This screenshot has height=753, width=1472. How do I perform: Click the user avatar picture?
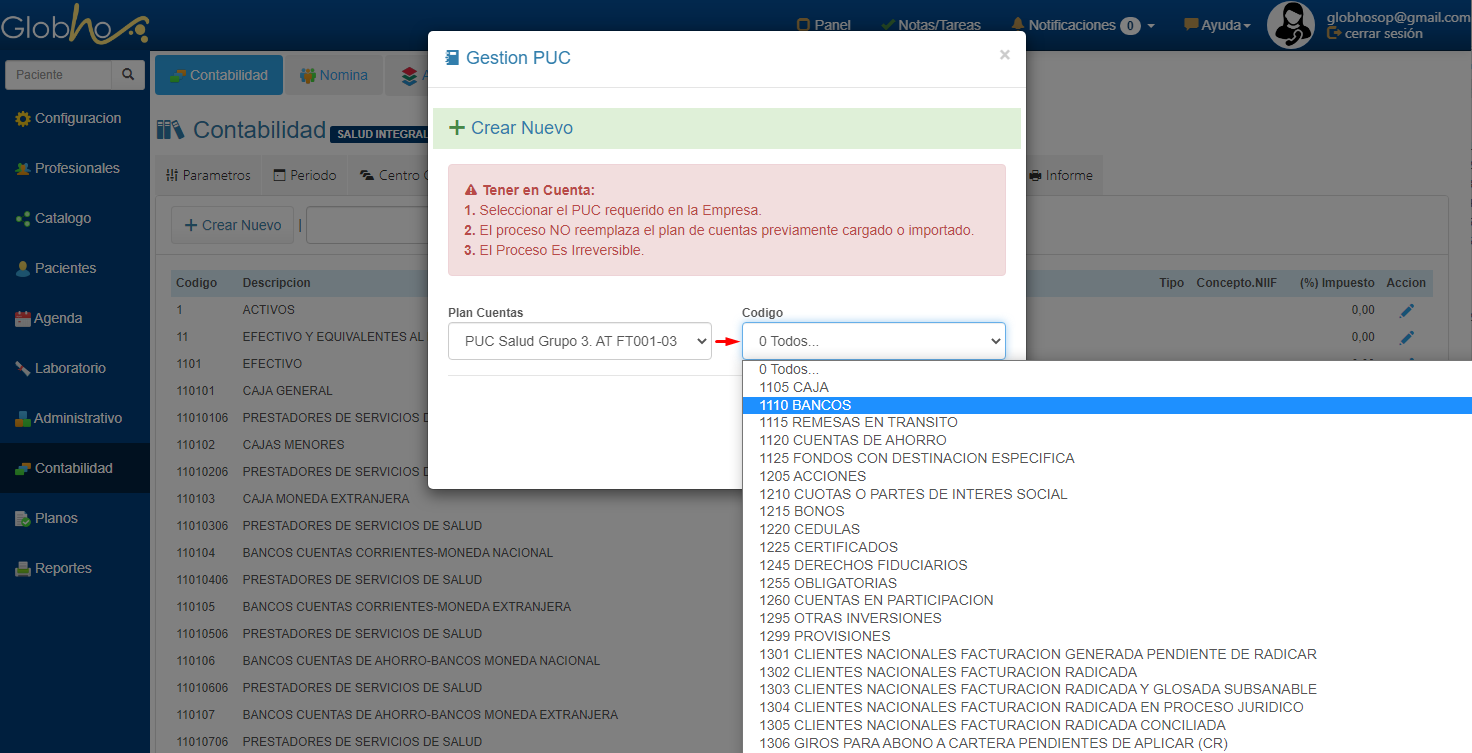(1290, 25)
